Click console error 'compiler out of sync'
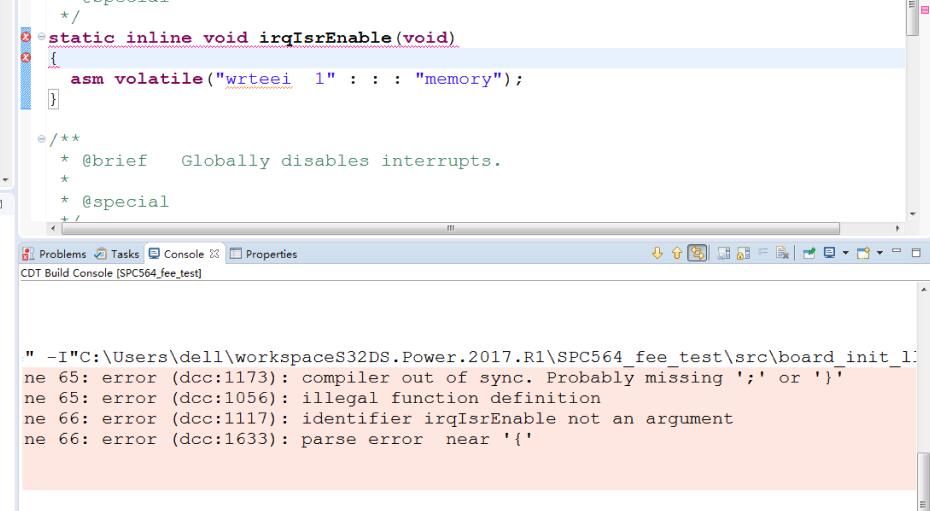Viewport: 930px width, 511px height. [434, 378]
